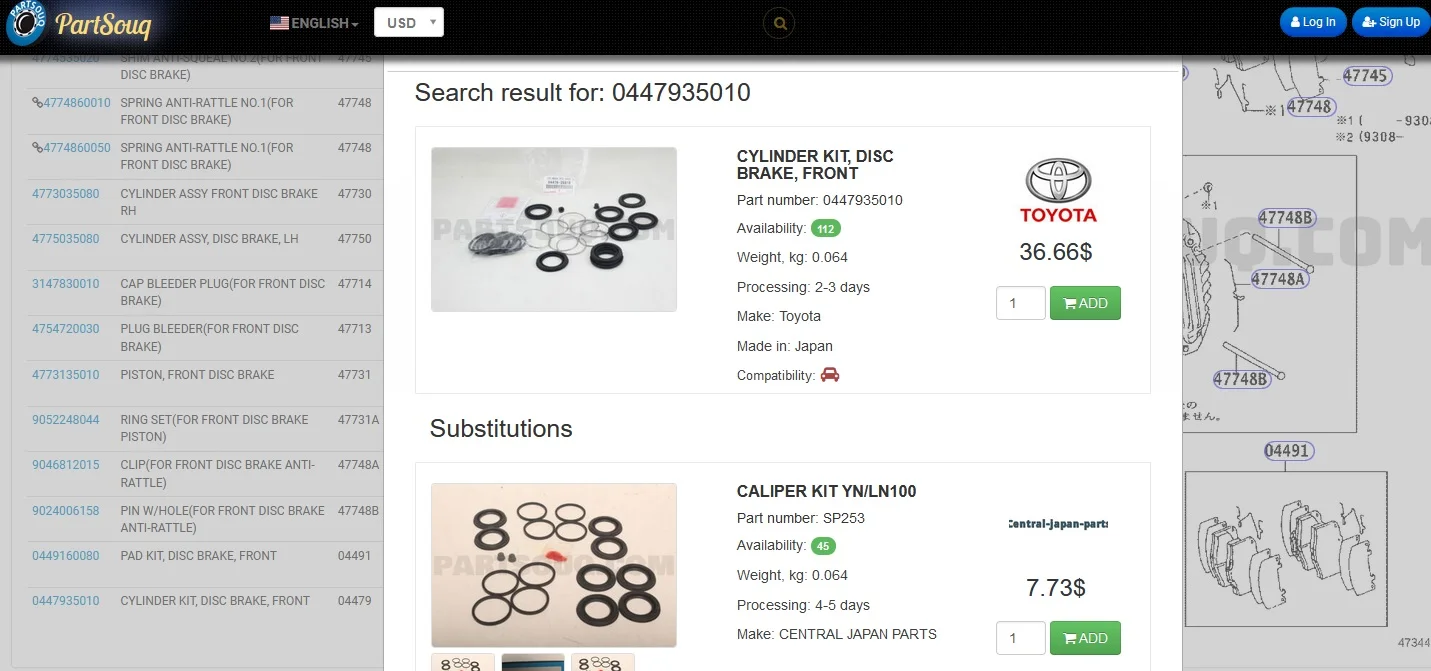1431x671 pixels.
Task: Click callout 04491 on the diagram
Action: 1286,451
